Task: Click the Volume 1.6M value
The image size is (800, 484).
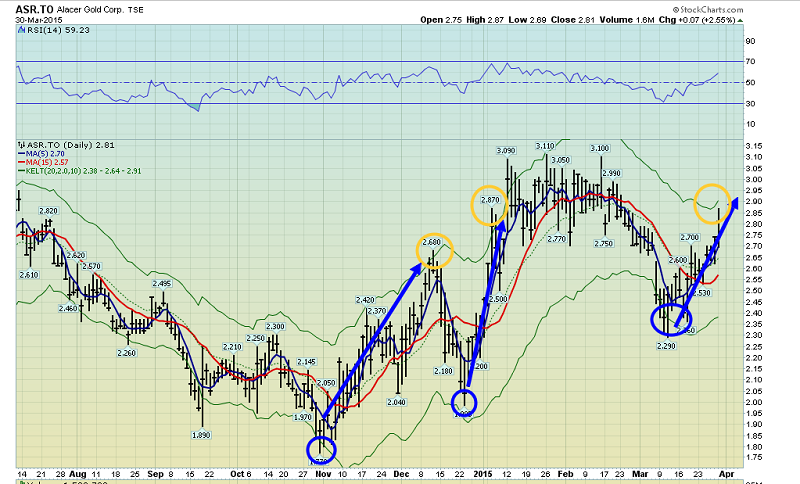Action: (625, 20)
